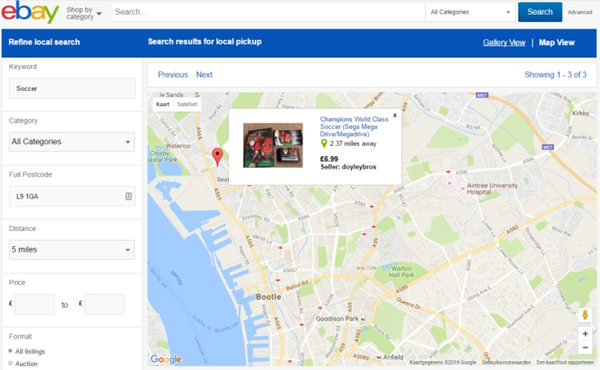Select the All listings radio button

[x=10, y=351]
